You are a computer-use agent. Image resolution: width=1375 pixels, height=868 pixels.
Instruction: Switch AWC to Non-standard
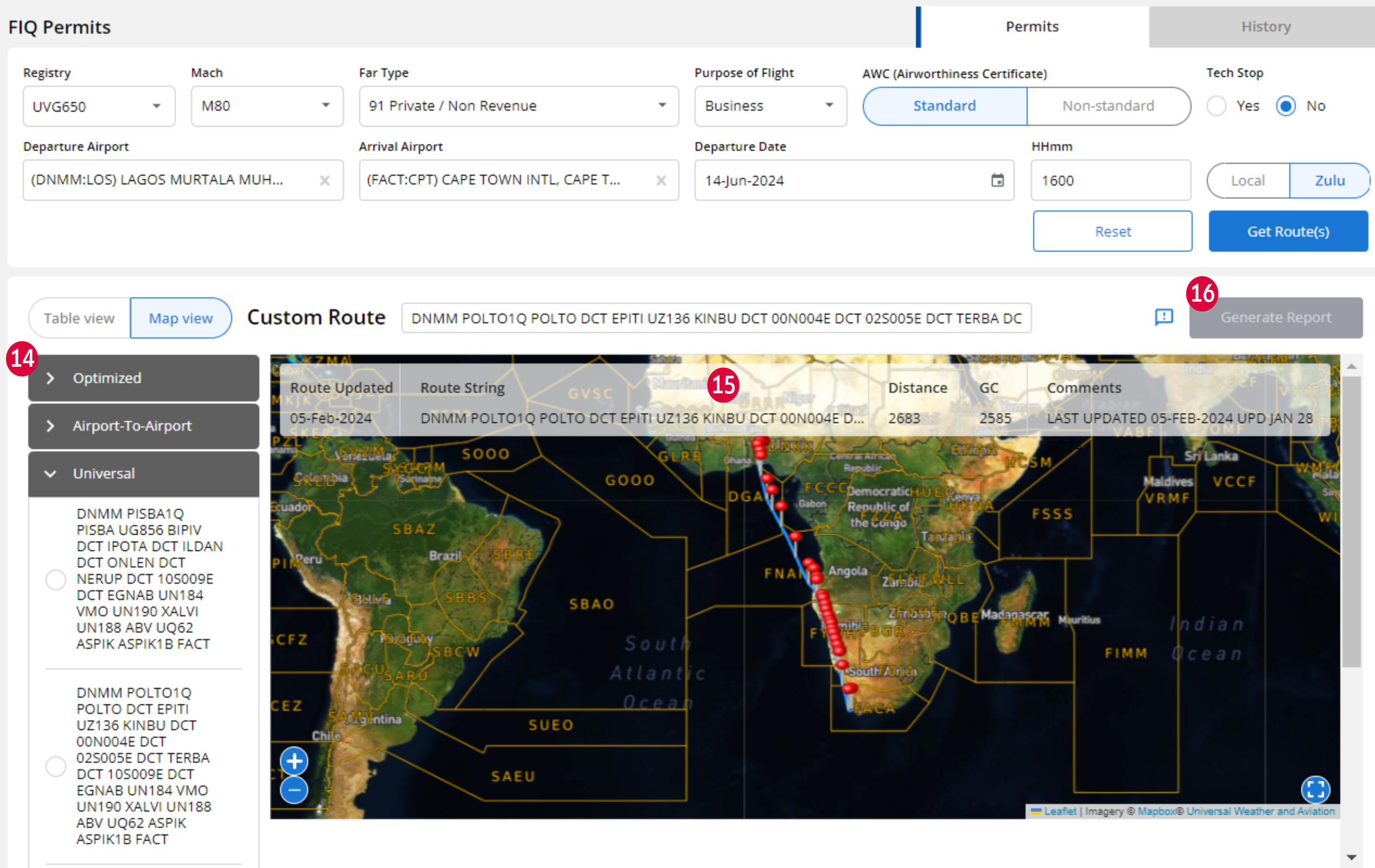click(x=1107, y=106)
